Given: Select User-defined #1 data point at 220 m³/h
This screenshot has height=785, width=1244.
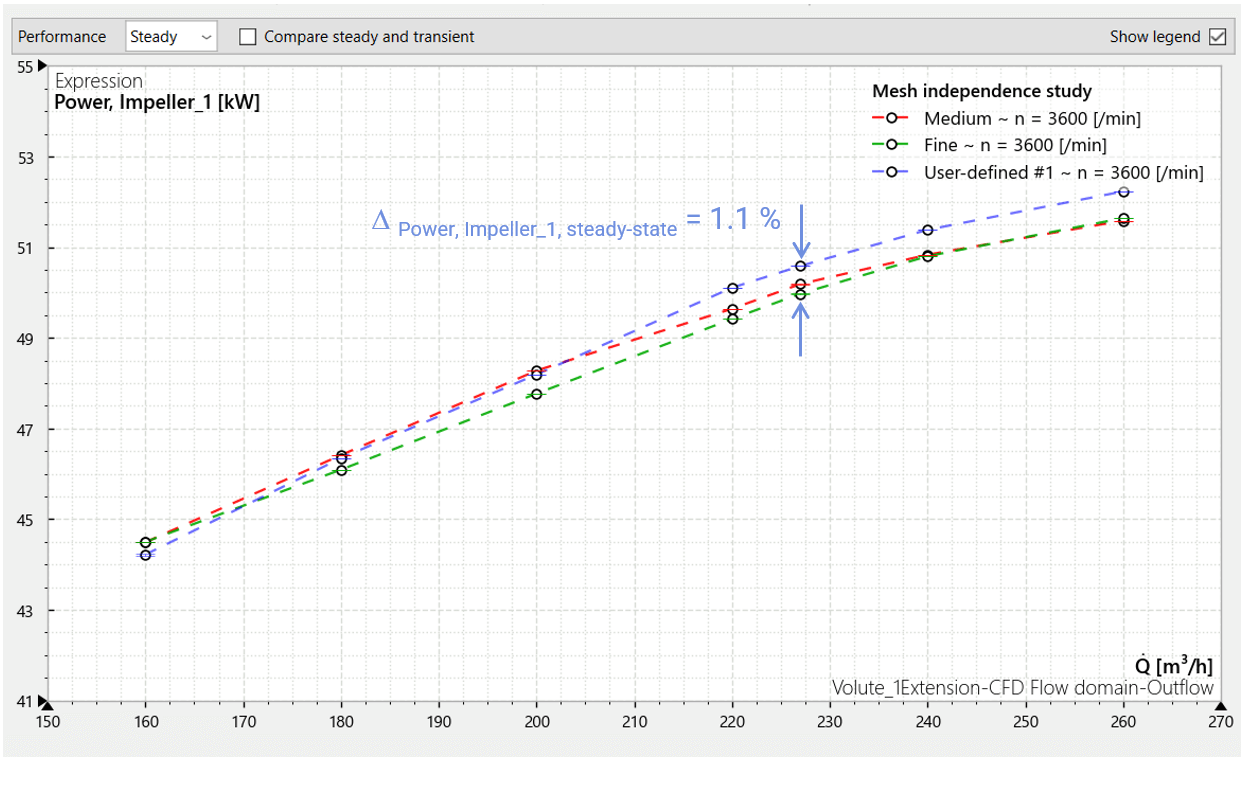Looking at the screenshot, I should pyautogui.click(x=733, y=288).
